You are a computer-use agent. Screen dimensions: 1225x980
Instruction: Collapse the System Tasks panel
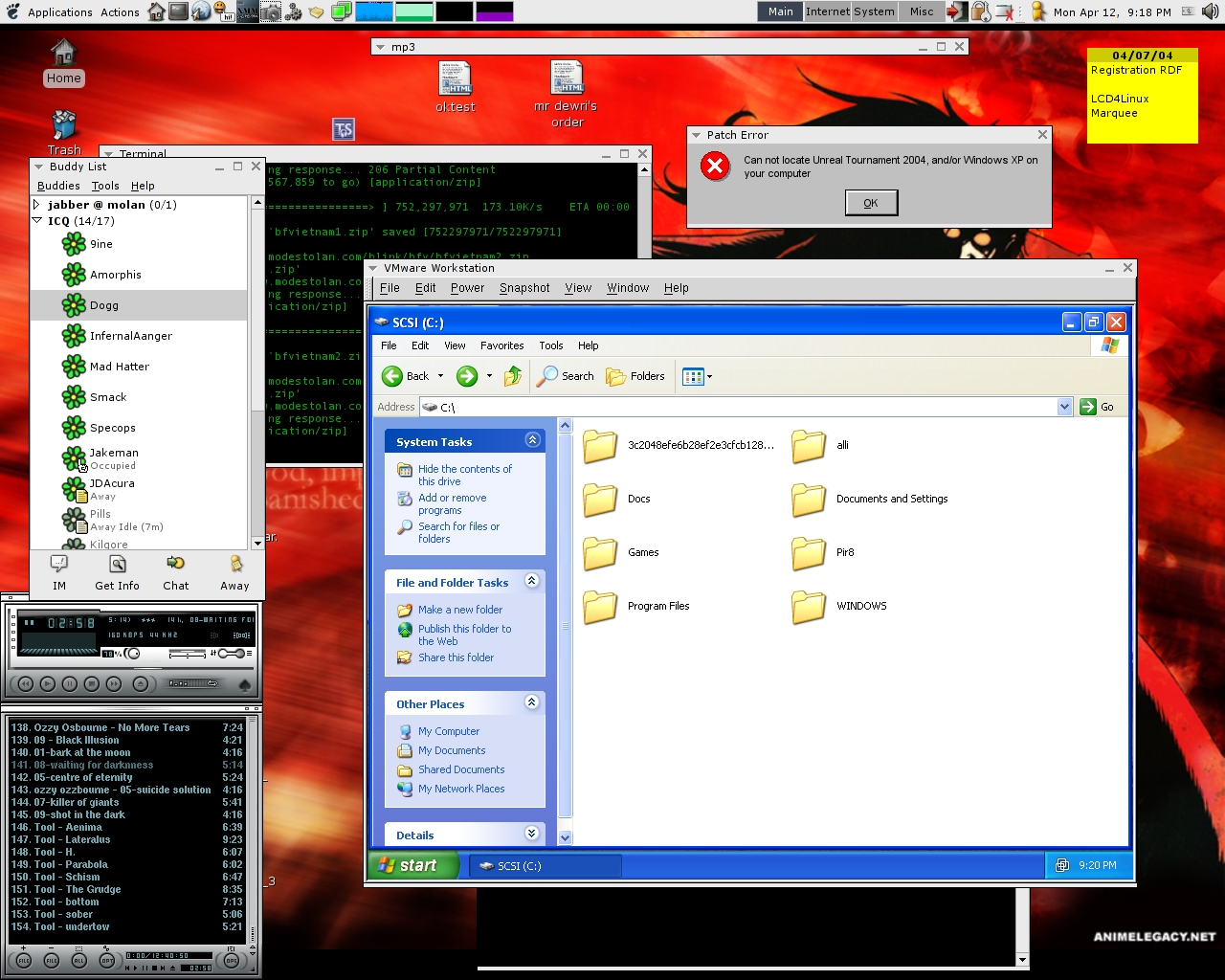coord(533,440)
